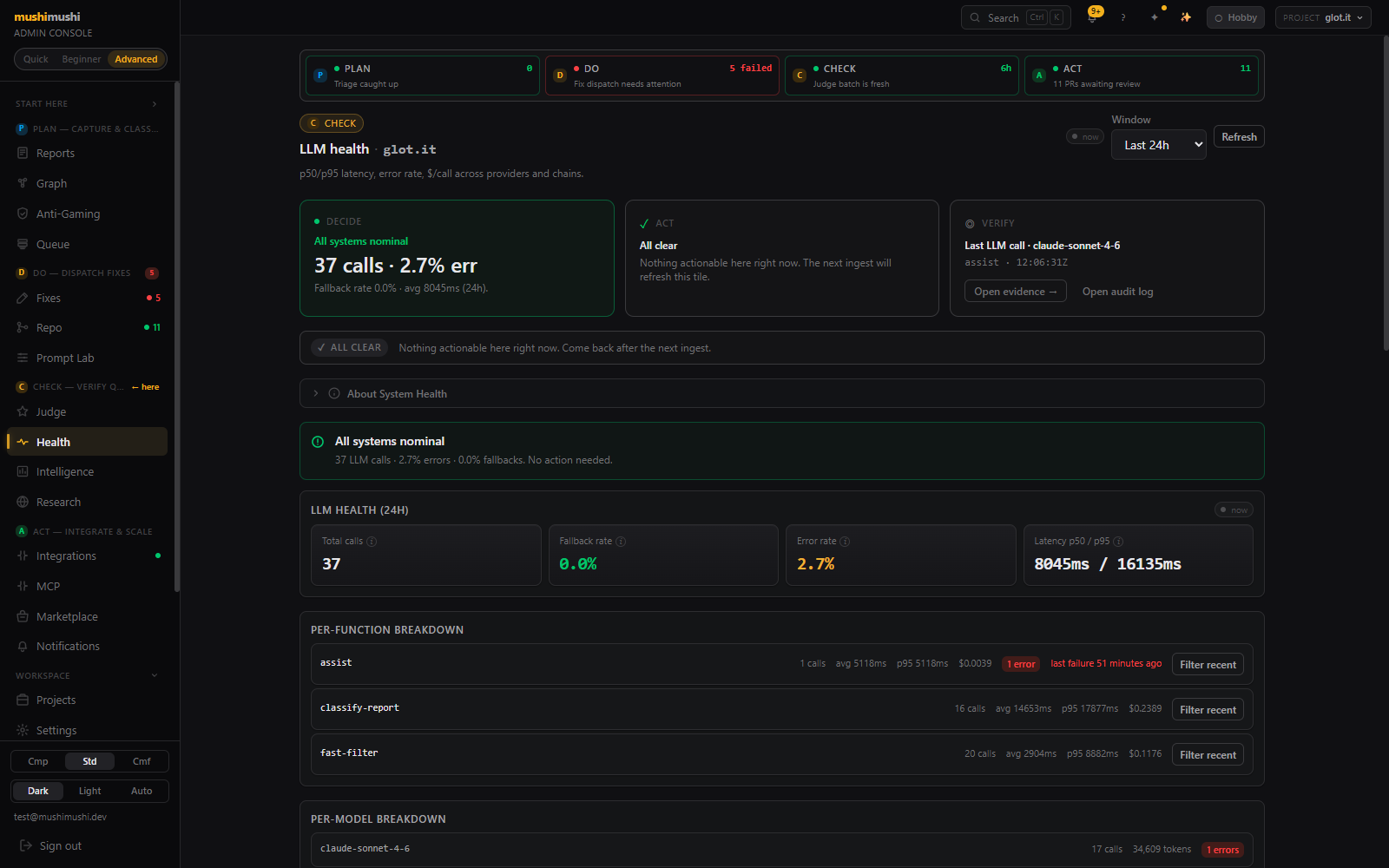The height and width of the screenshot is (868, 1389).
Task: Click the Refresh button
Action: click(x=1239, y=136)
